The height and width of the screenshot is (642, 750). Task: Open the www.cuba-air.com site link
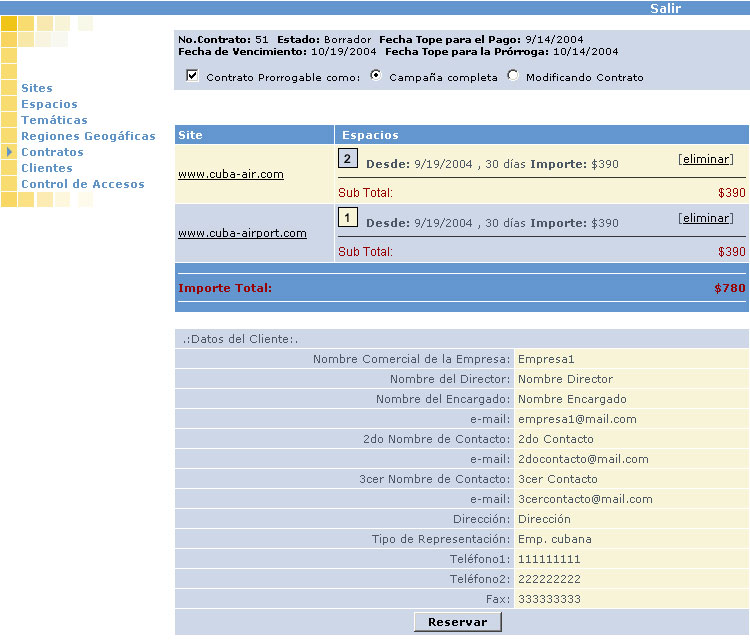click(231, 174)
